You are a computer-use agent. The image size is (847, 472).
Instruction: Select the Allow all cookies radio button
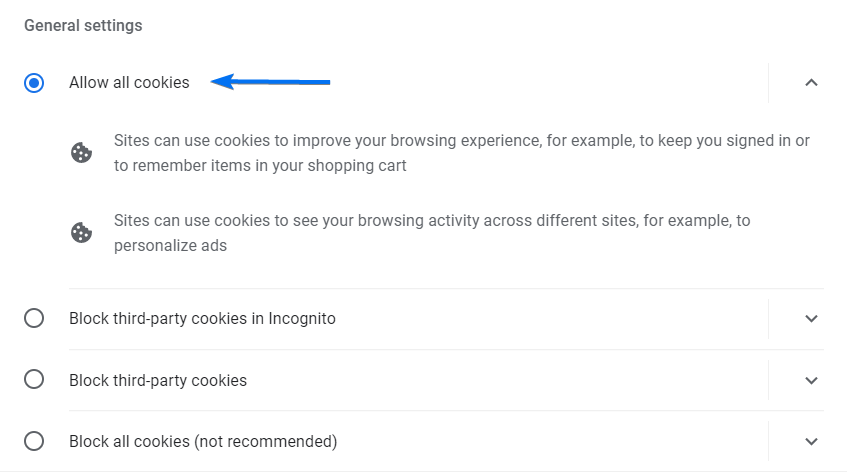(x=34, y=83)
